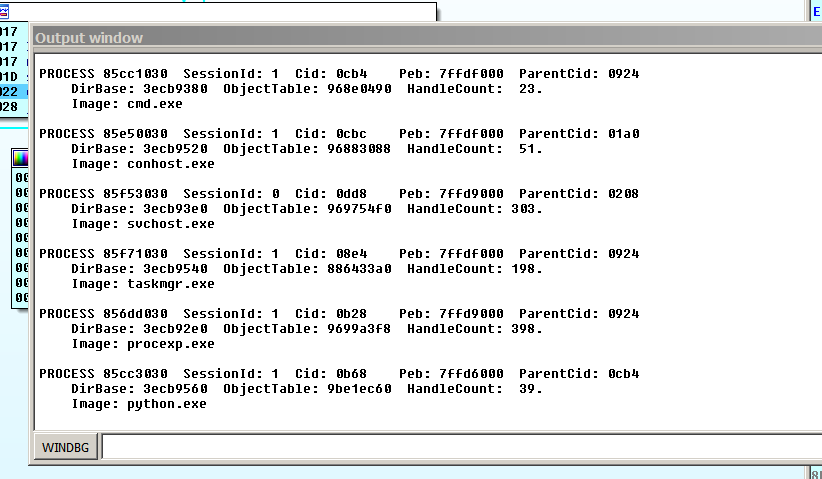
Task: Click the 'Image: svchost.exe' line
Action: point(143,224)
